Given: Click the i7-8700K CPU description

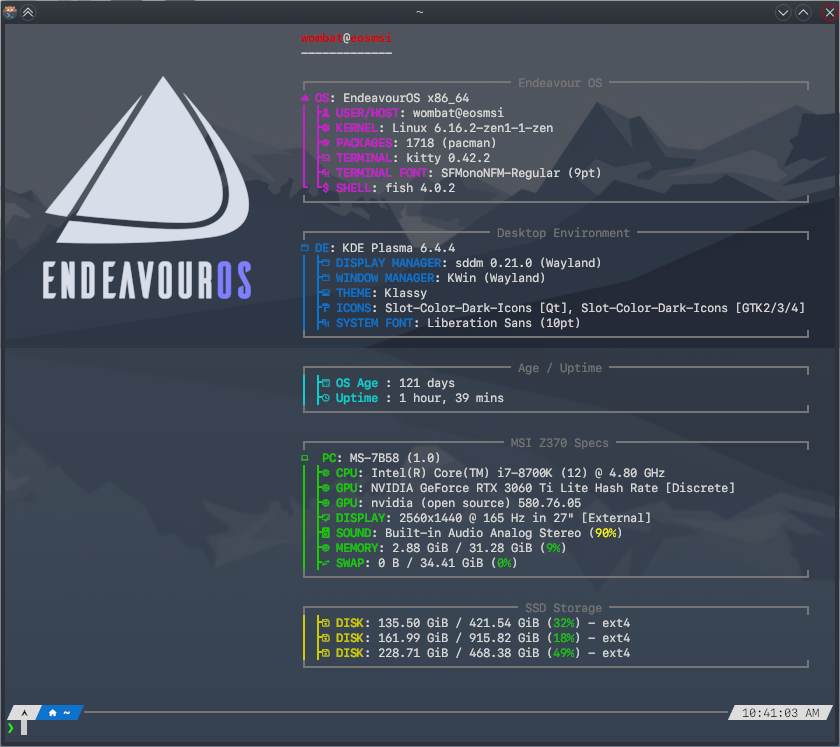Looking at the screenshot, I should pos(518,473).
